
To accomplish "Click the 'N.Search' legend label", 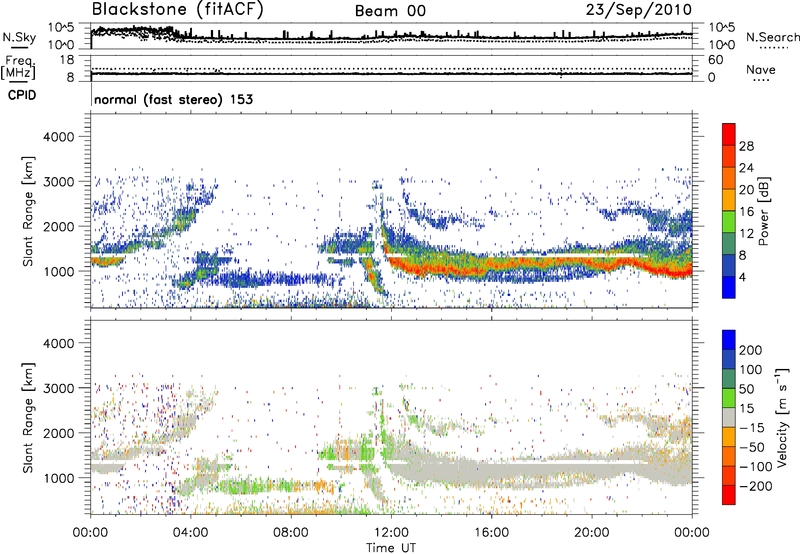I will [772, 37].
